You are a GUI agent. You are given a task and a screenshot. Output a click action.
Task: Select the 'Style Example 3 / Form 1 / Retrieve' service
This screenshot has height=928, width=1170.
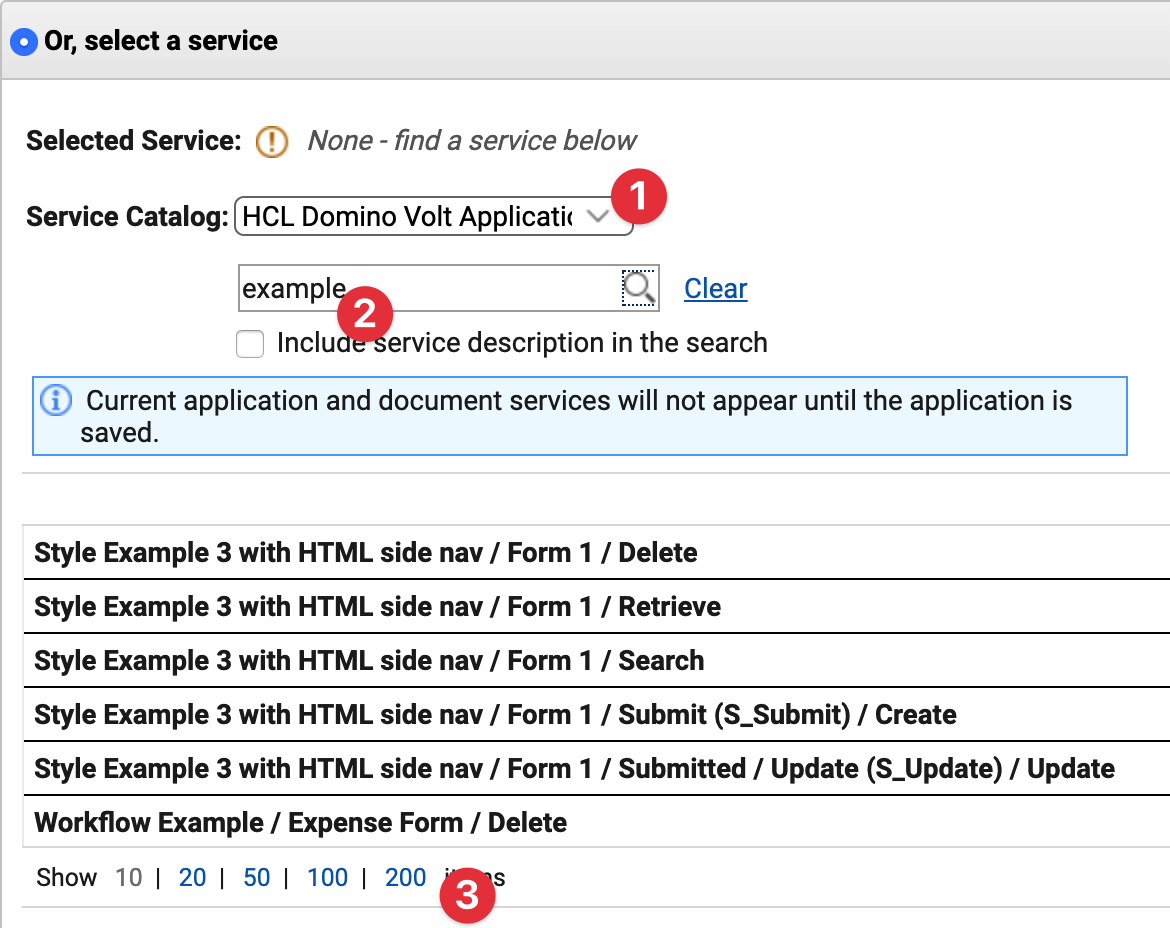(x=378, y=606)
